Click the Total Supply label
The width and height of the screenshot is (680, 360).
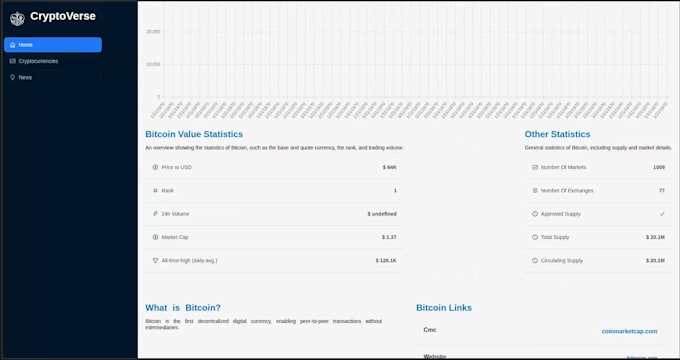pyautogui.click(x=555, y=237)
